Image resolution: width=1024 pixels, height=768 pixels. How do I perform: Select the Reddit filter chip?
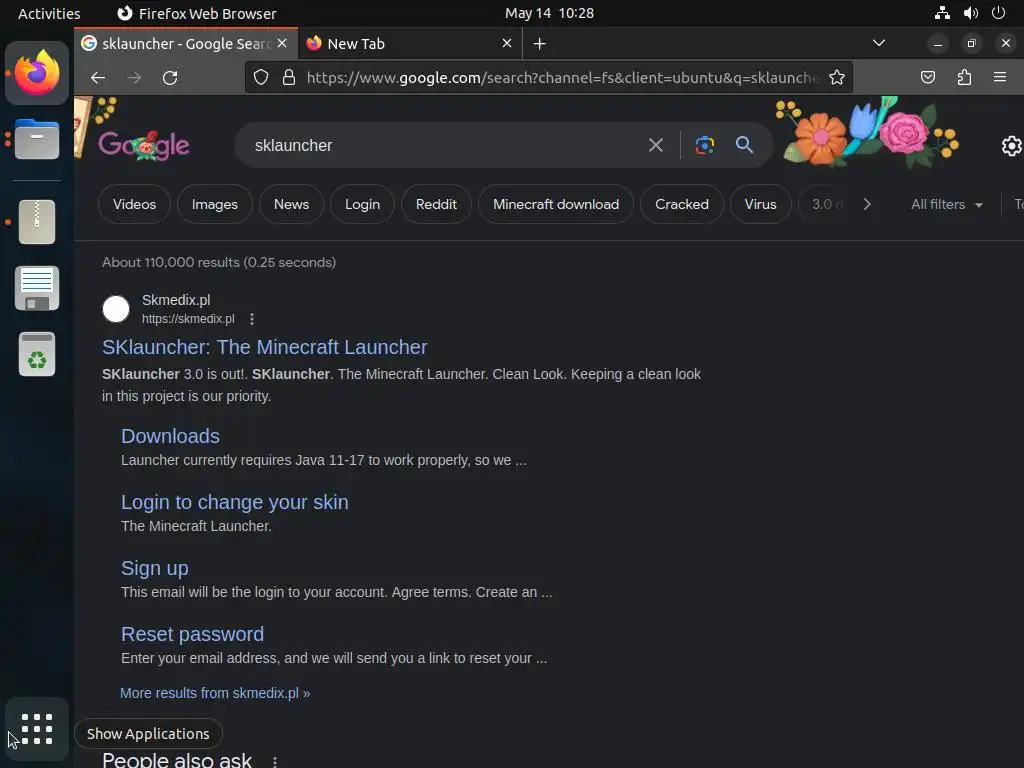(436, 204)
